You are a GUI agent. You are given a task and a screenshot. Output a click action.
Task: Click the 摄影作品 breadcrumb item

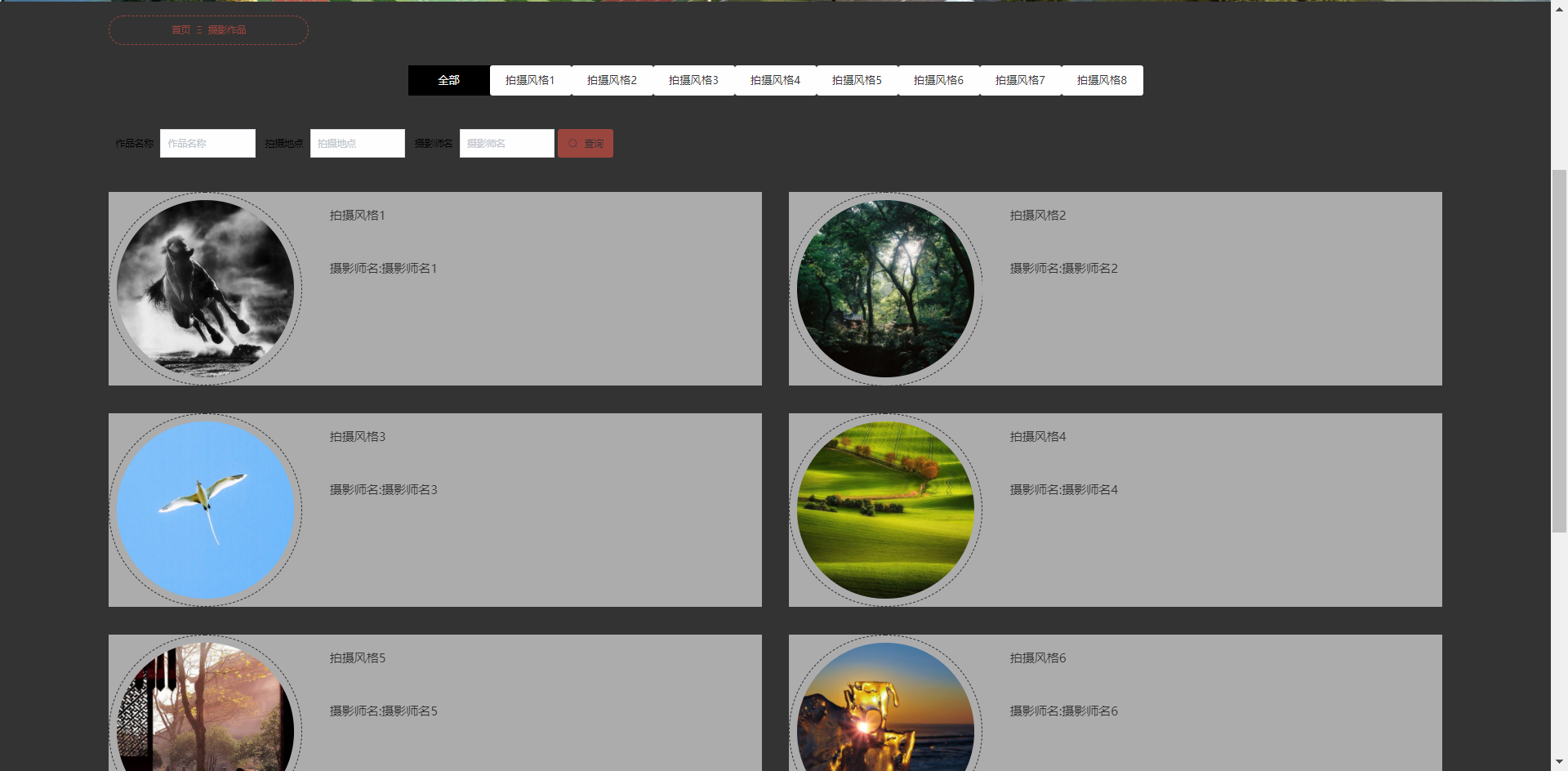(227, 30)
